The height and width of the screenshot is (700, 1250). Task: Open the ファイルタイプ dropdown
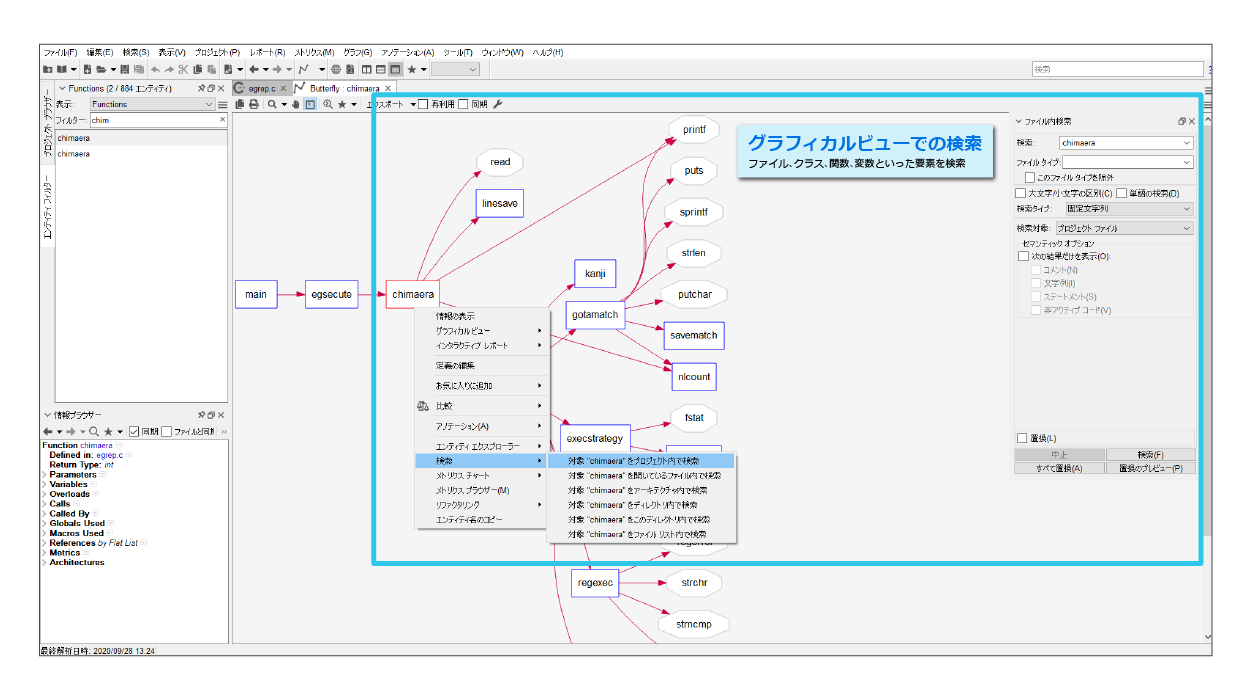[x=1128, y=162]
